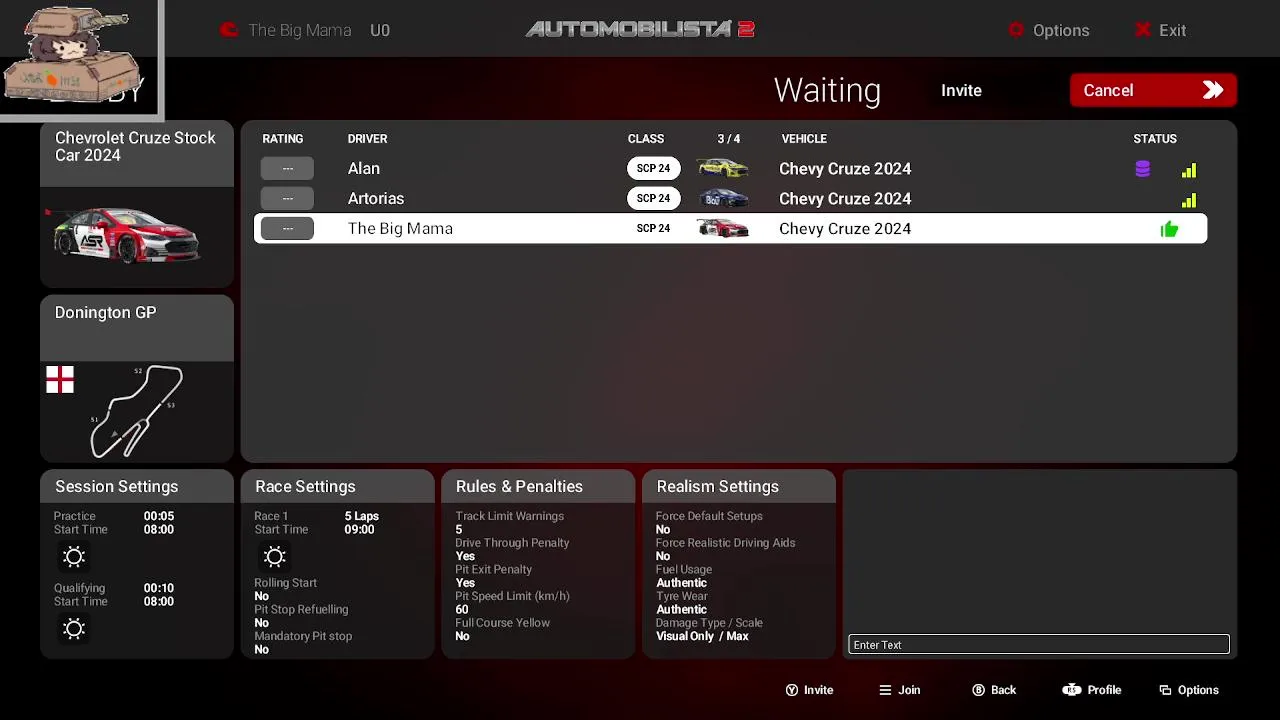Click the avatar image in top-left corner

tap(78, 56)
